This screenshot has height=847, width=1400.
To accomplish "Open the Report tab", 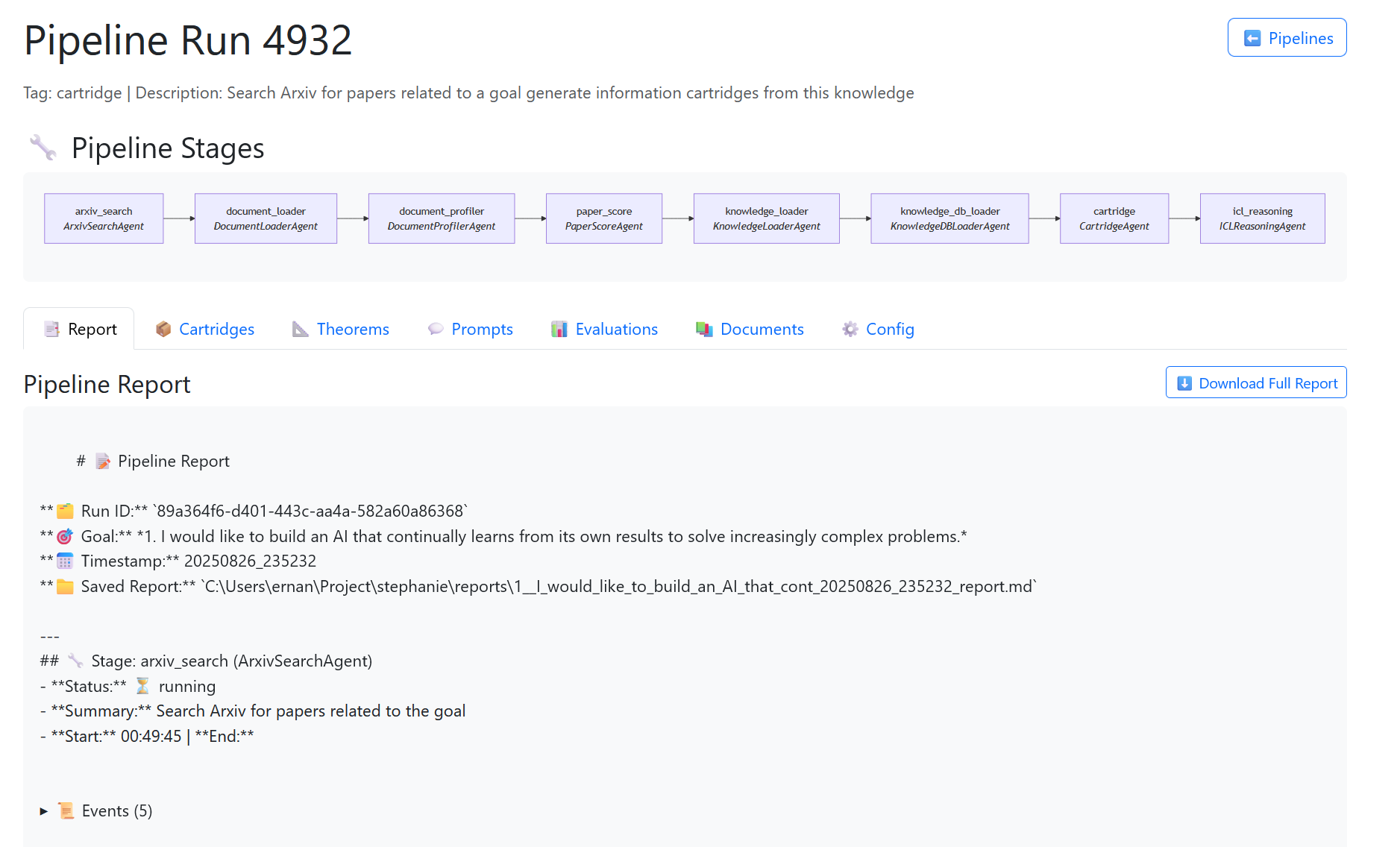I will [79, 329].
